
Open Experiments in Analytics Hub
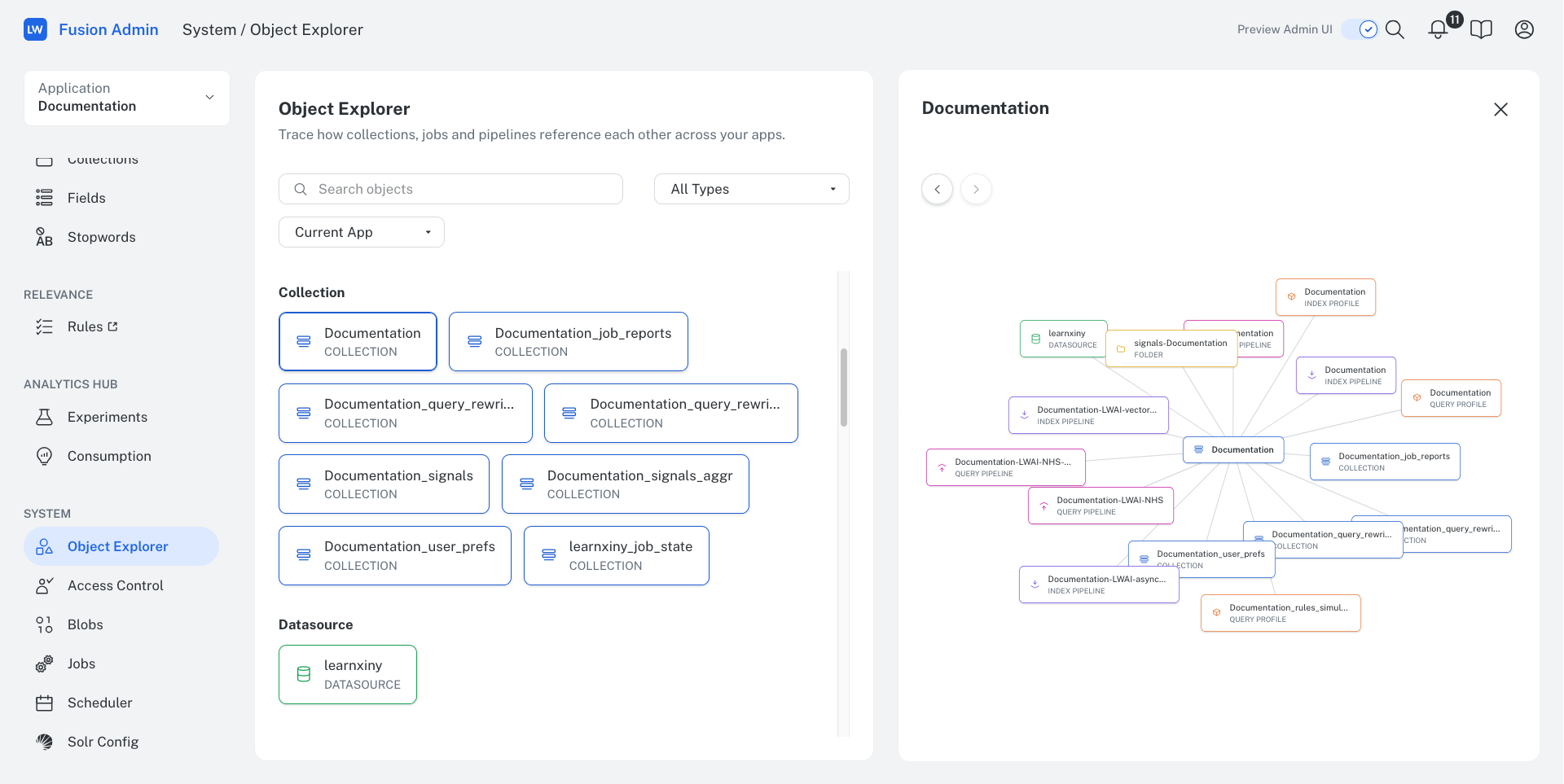click(107, 417)
